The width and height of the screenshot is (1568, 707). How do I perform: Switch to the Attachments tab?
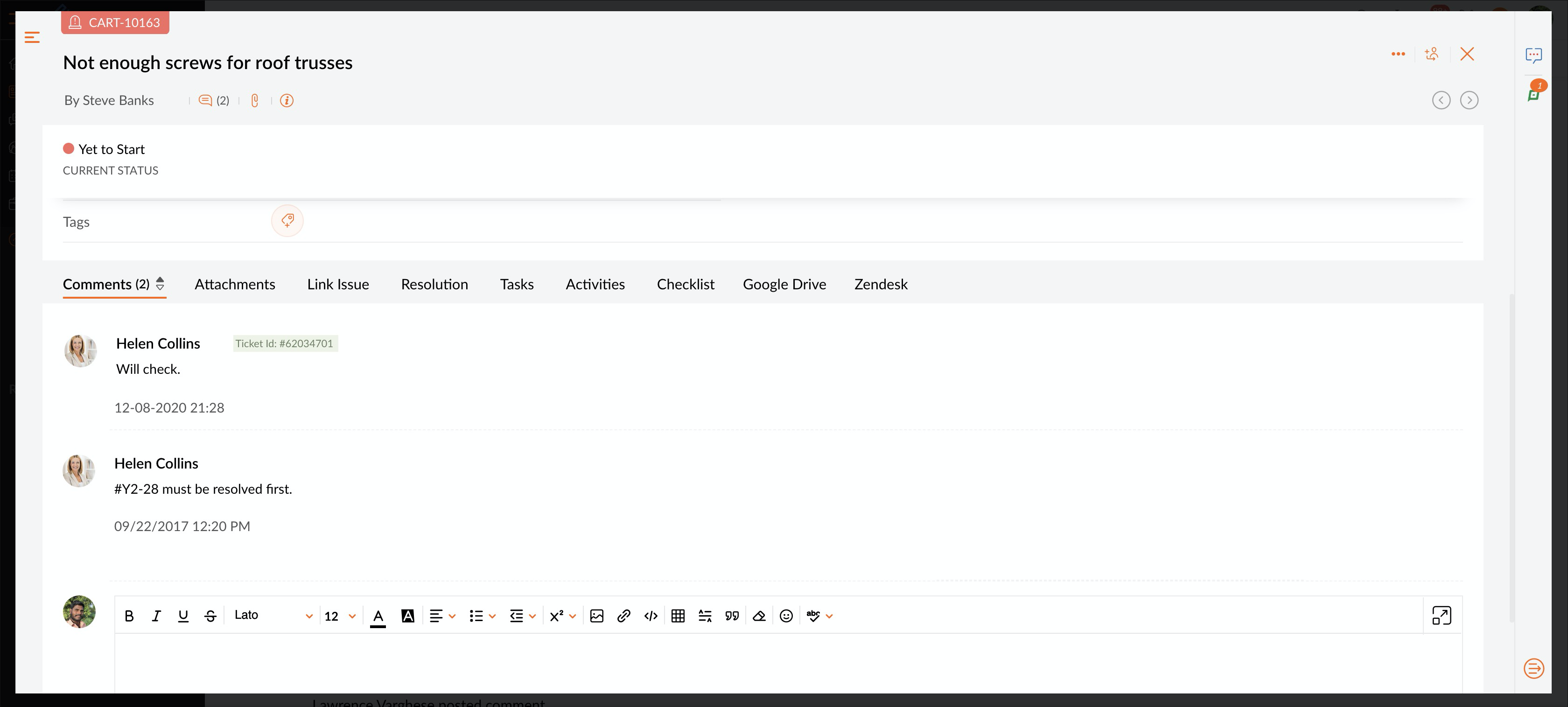pyautogui.click(x=234, y=284)
